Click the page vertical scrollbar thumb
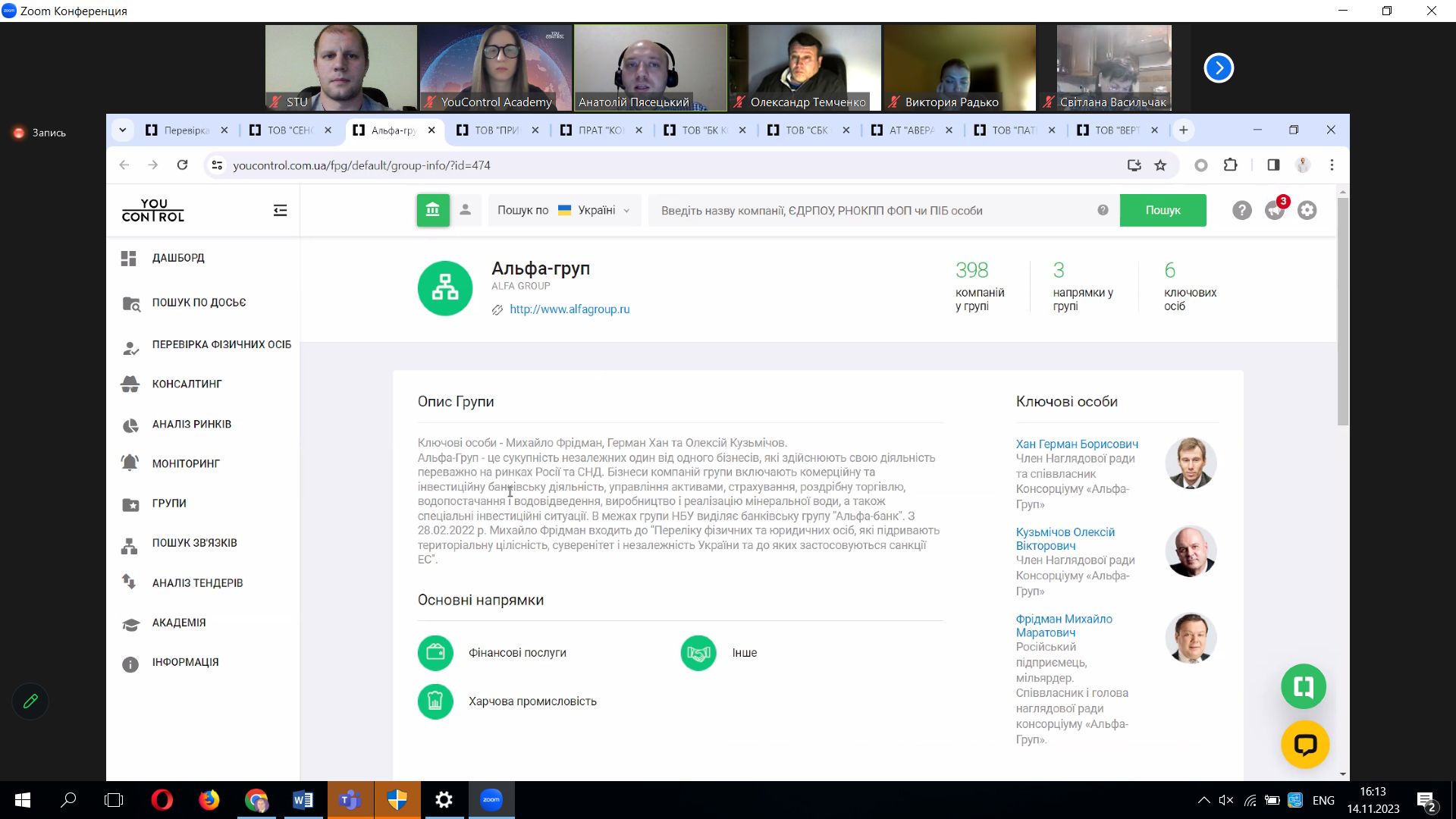 [x=1343, y=311]
